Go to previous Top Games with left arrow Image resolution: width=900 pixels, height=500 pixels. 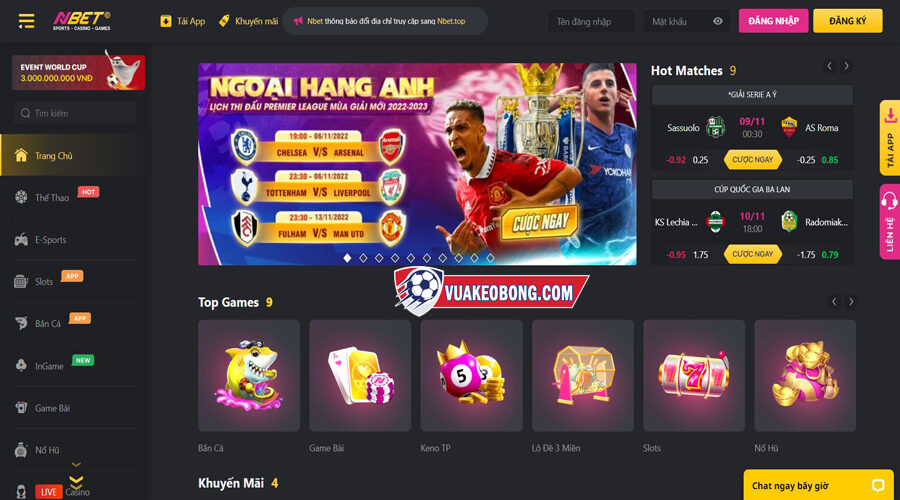[834, 301]
